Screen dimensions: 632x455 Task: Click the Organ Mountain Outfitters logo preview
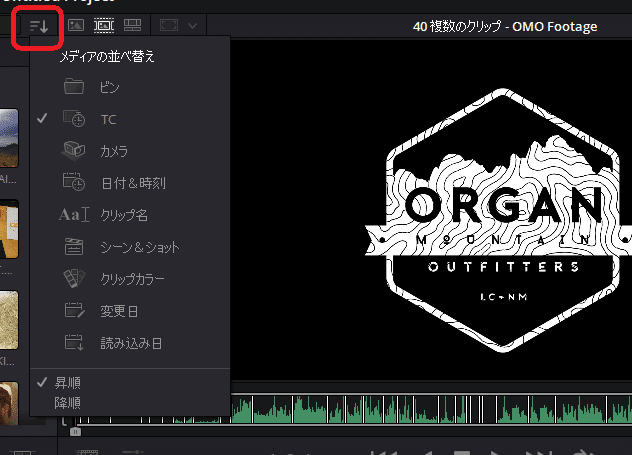(x=500, y=220)
